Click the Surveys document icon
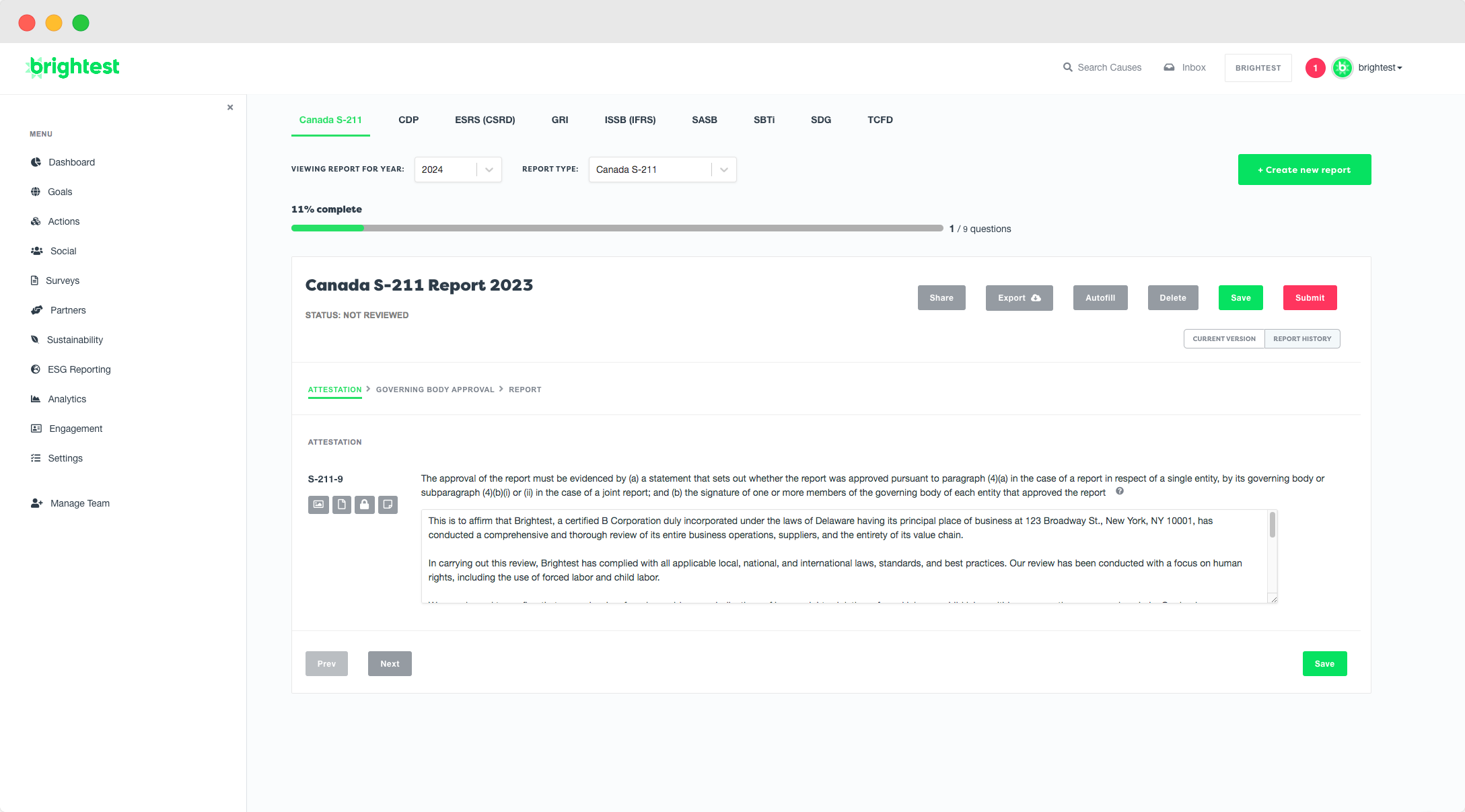This screenshot has width=1465, height=812. click(34, 281)
